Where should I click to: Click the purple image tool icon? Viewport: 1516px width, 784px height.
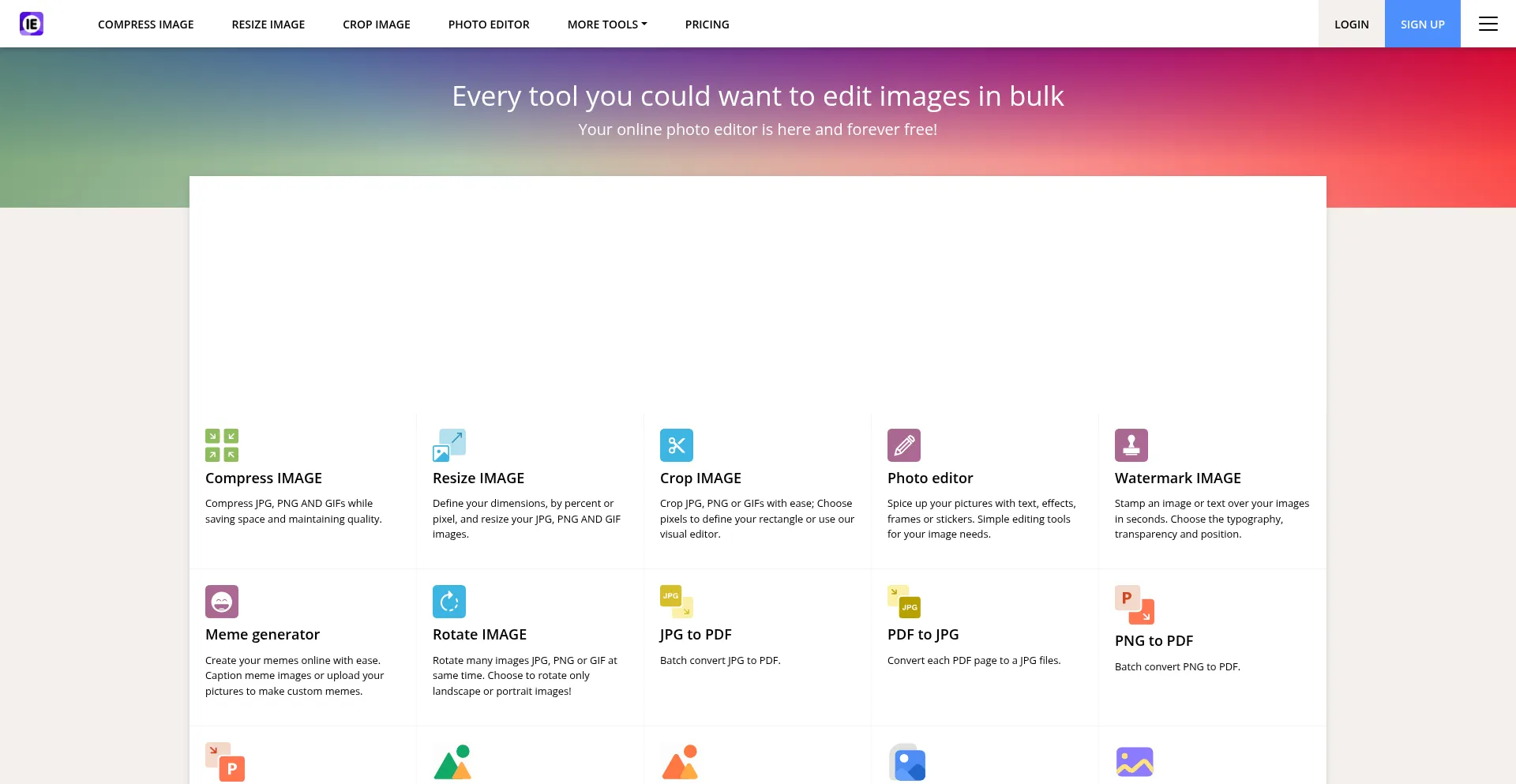point(1135,762)
